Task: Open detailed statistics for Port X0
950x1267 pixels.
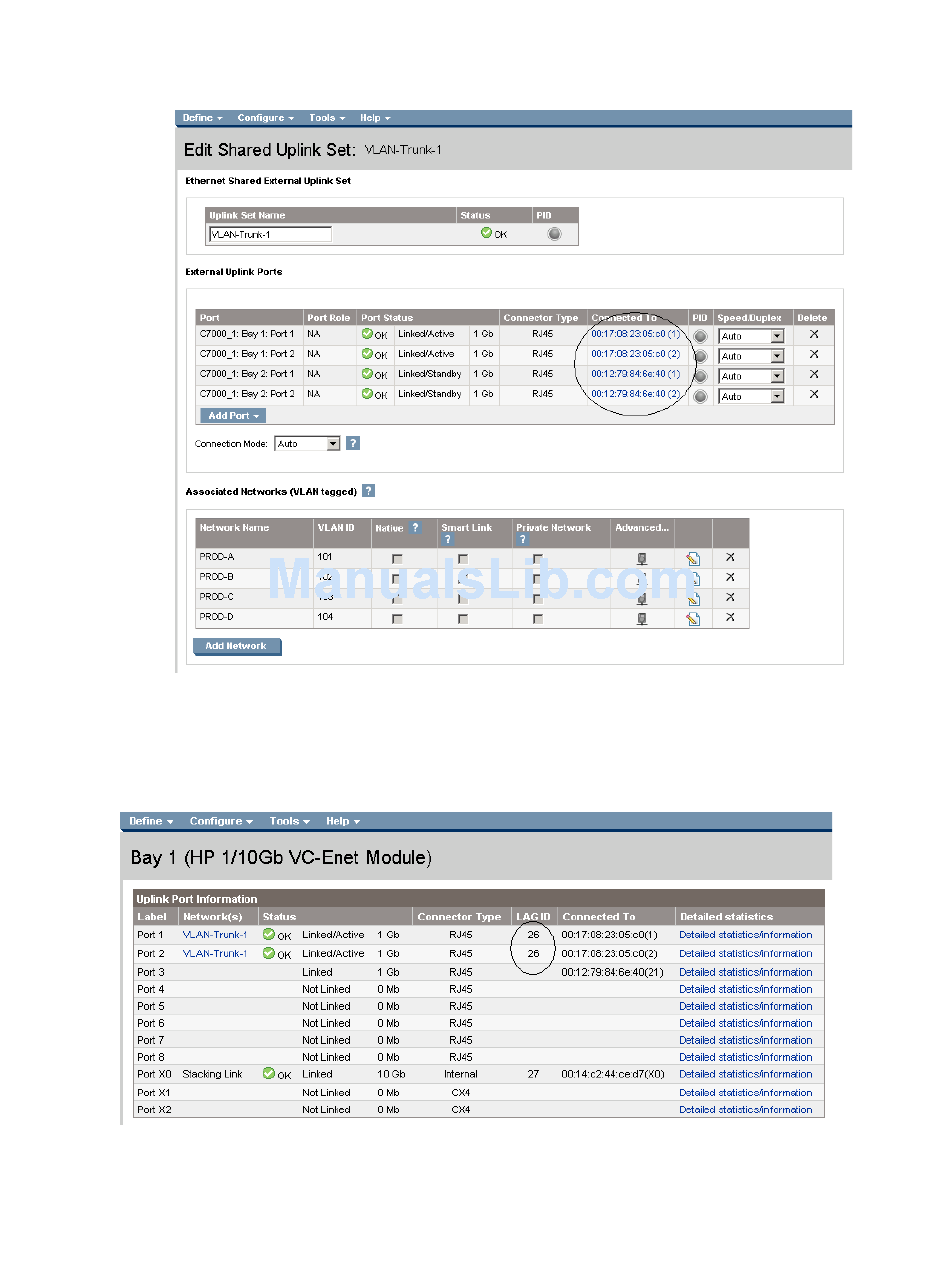Action: point(746,1074)
